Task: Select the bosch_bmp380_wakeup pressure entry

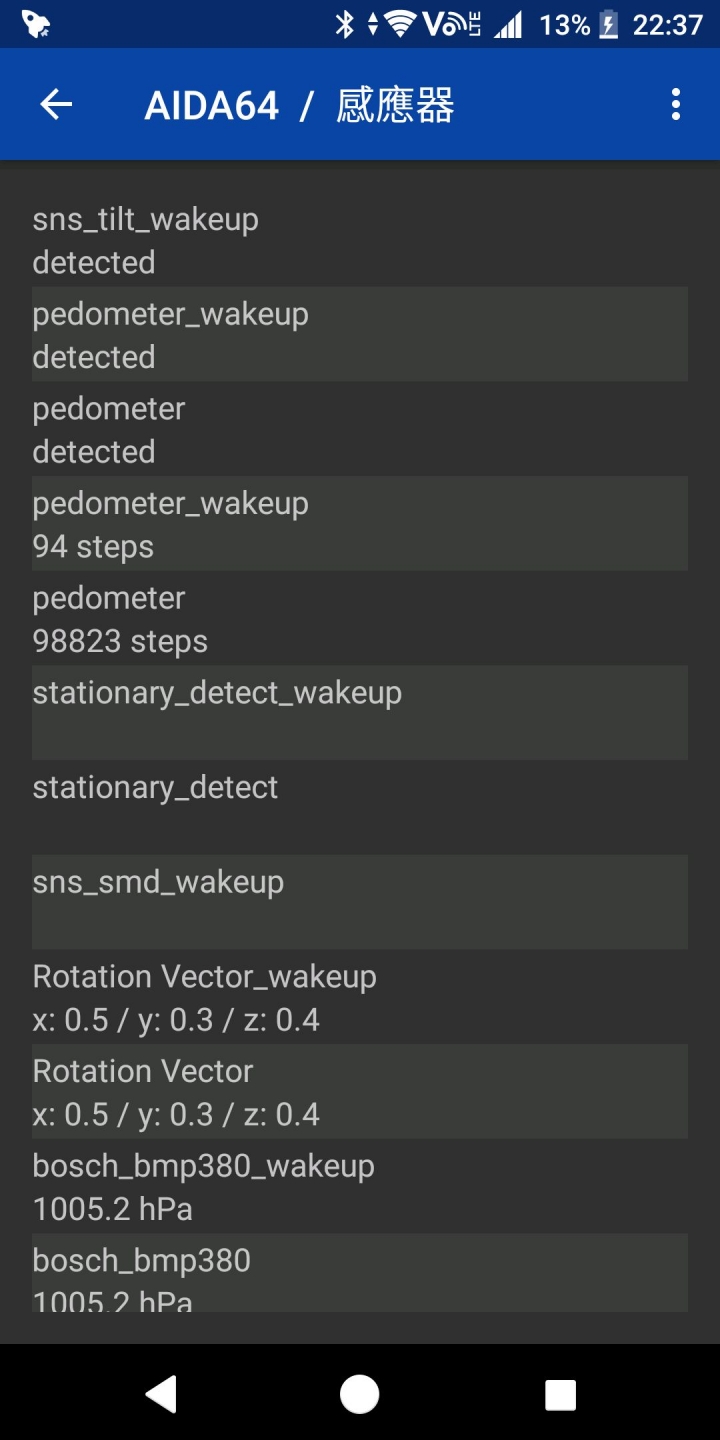Action: point(360,1186)
